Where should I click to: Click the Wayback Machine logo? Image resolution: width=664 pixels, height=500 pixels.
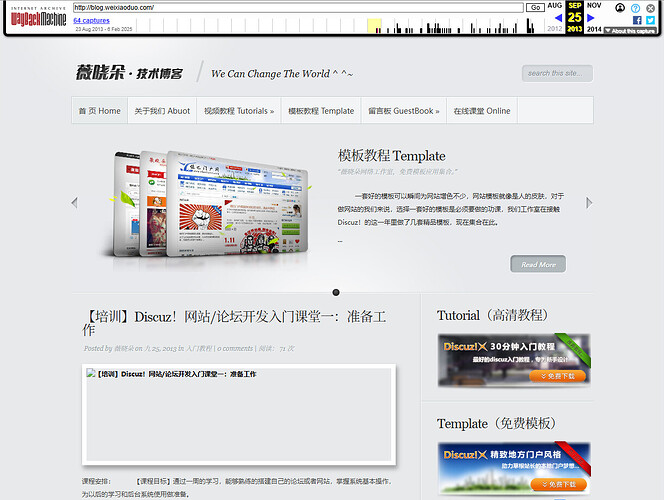pos(39,17)
